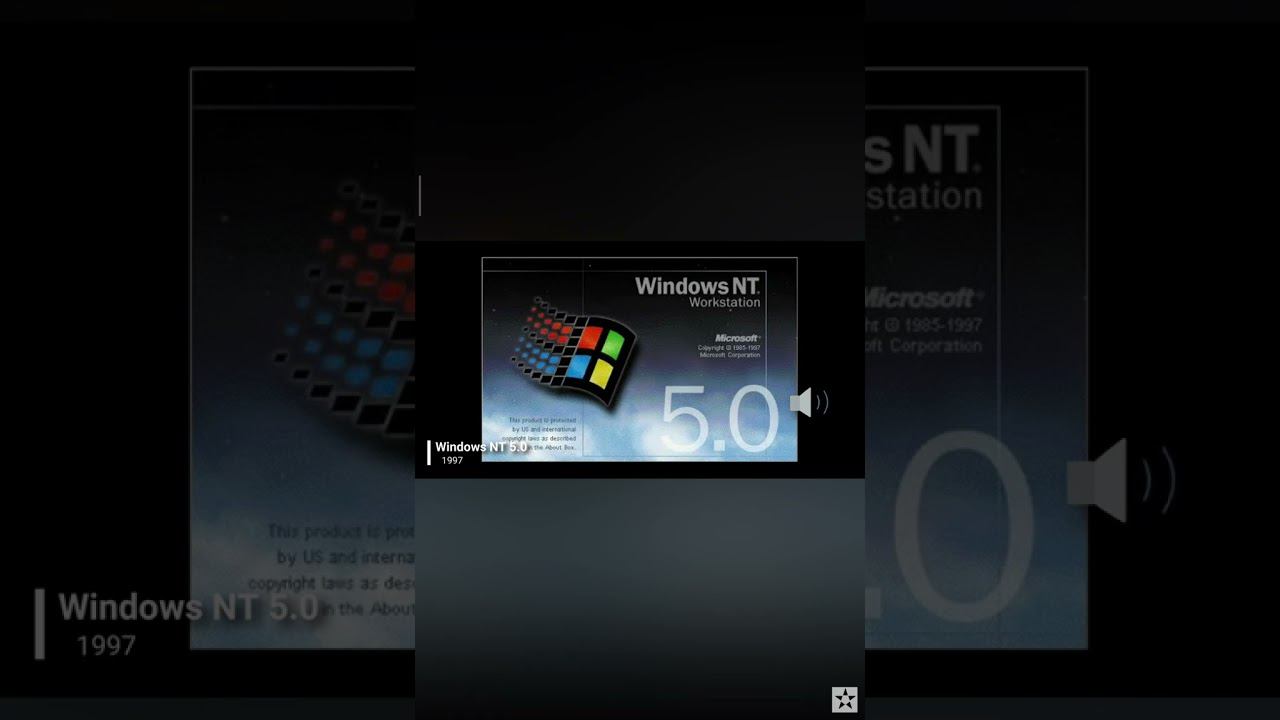The width and height of the screenshot is (1280, 720).
Task: Click the sharp Microsoft logo in center splash
Action: 736,338
